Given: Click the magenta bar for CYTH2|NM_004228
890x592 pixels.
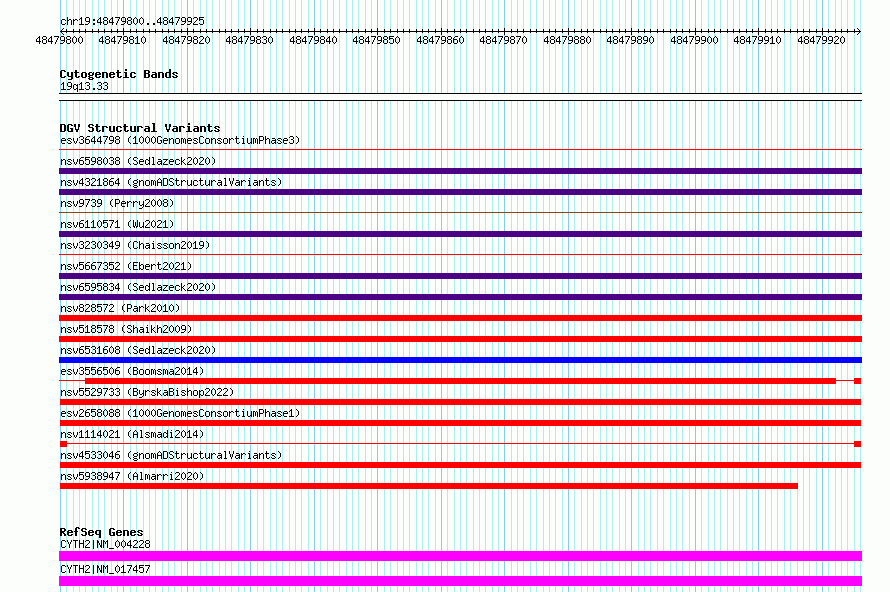Looking at the screenshot, I should pos(460,556).
